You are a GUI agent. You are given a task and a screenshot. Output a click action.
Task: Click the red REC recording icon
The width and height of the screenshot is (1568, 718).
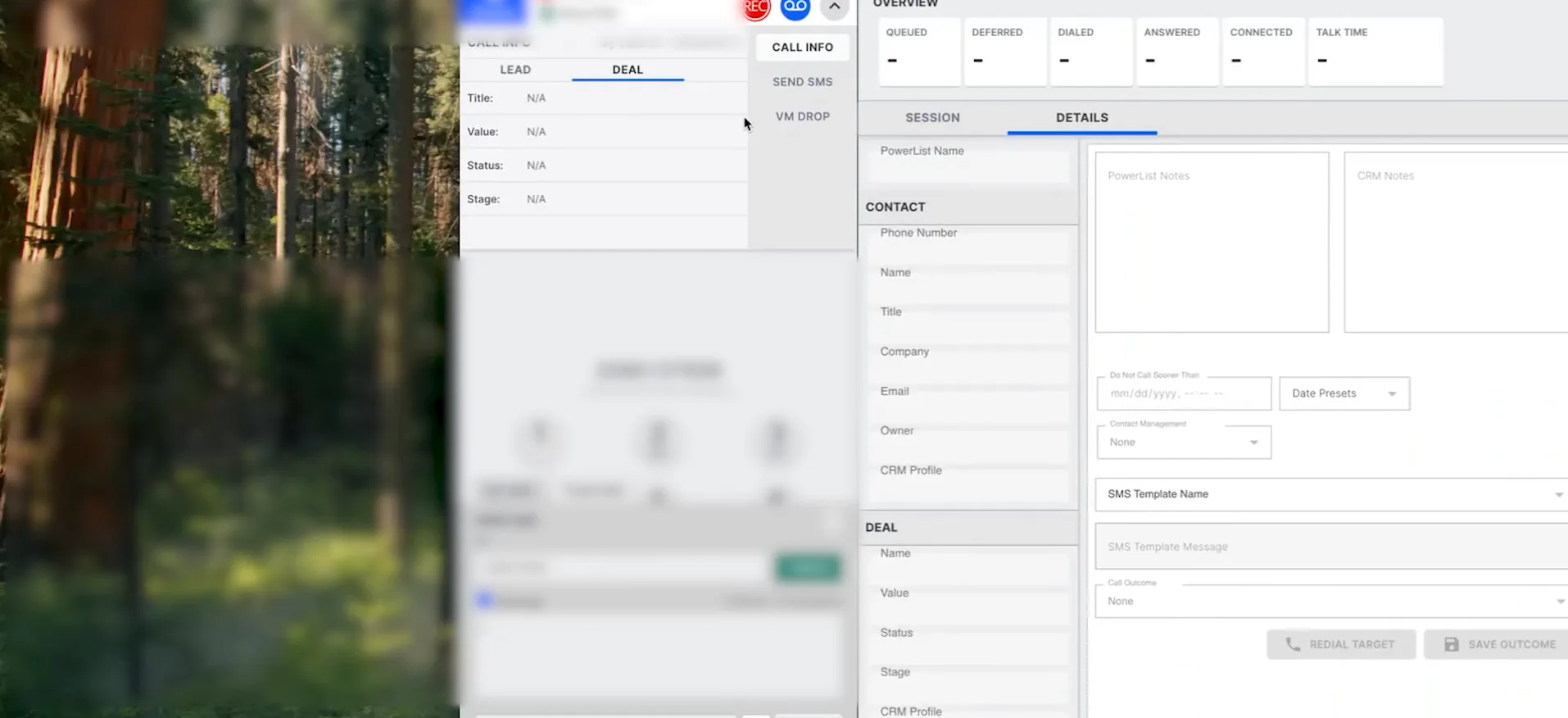756,7
